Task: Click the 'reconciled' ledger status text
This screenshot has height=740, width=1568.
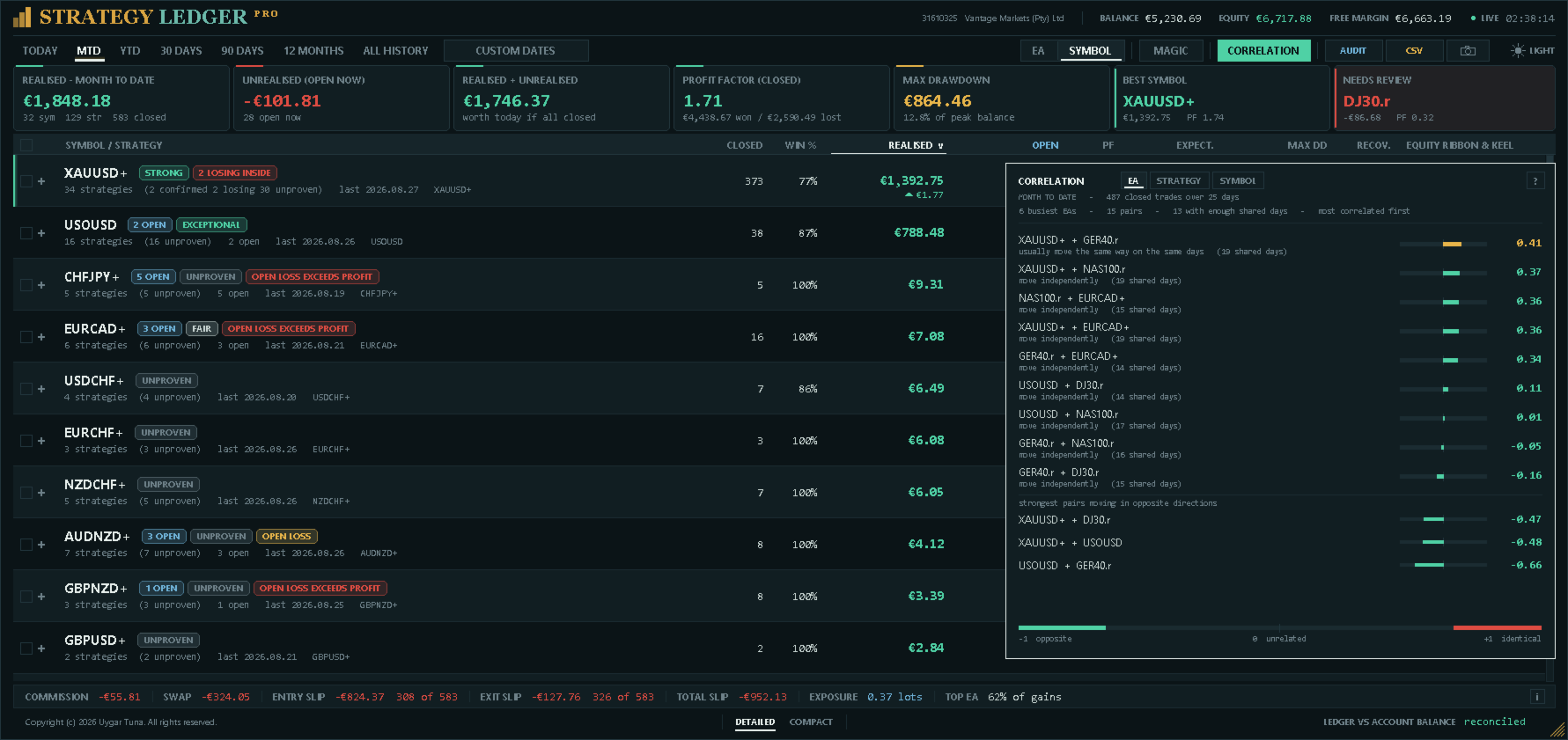Action: 1494,722
